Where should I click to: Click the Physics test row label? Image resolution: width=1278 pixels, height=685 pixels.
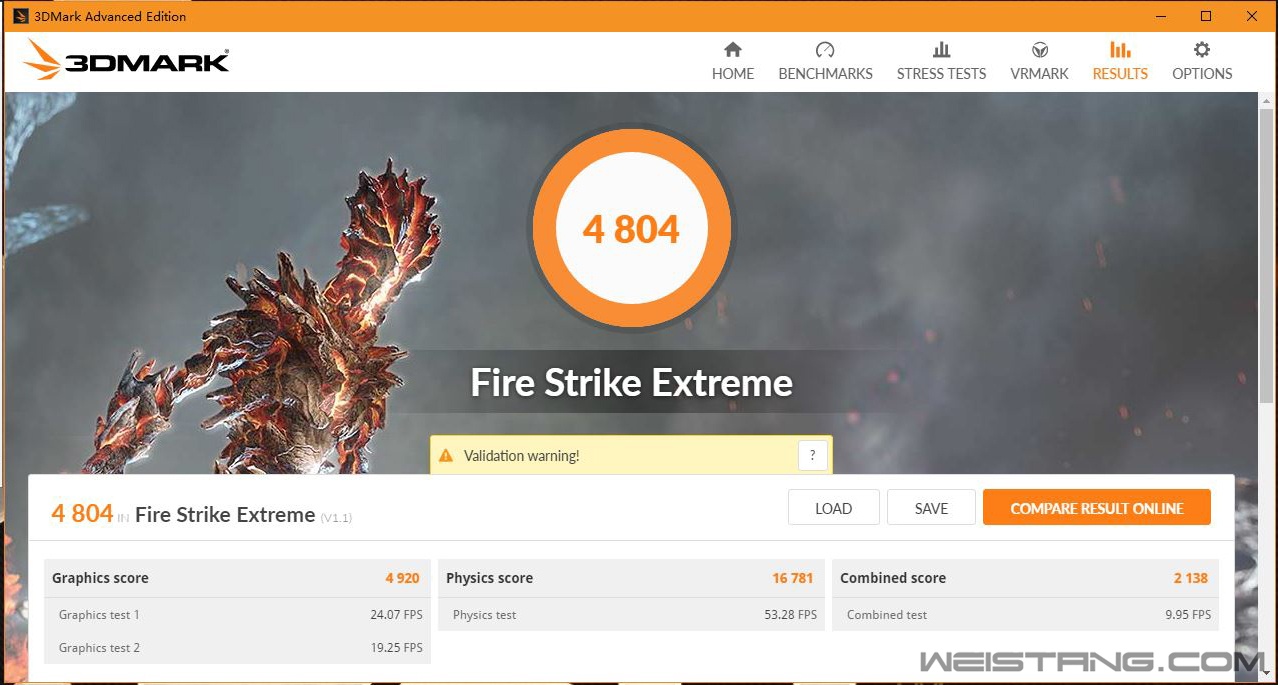(484, 615)
